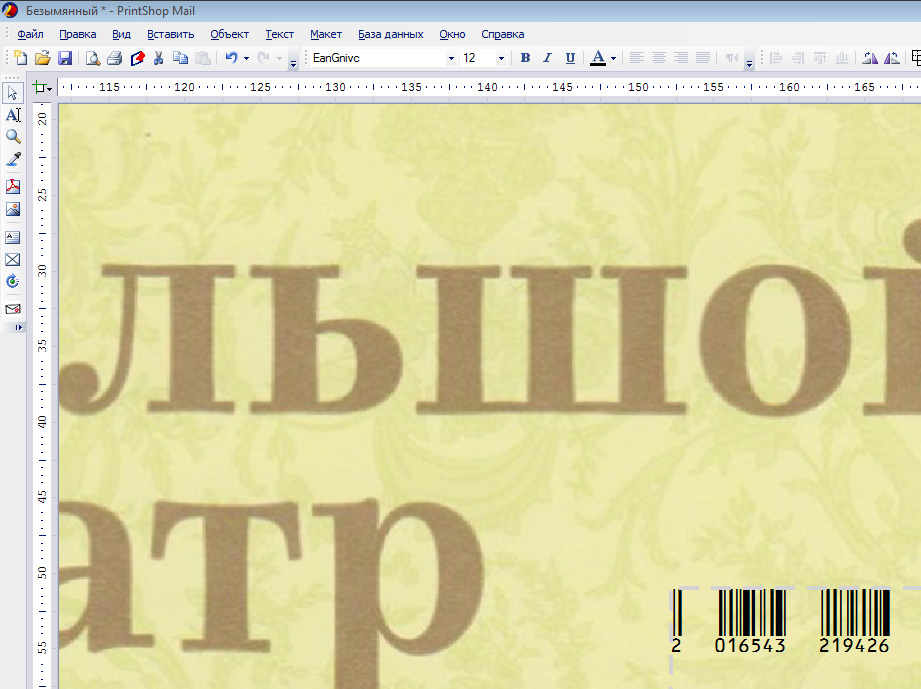The height and width of the screenshot is (689, 921).
Task: Align objects to the top edge
Action: pyautogui.click(x=820, y=58)
